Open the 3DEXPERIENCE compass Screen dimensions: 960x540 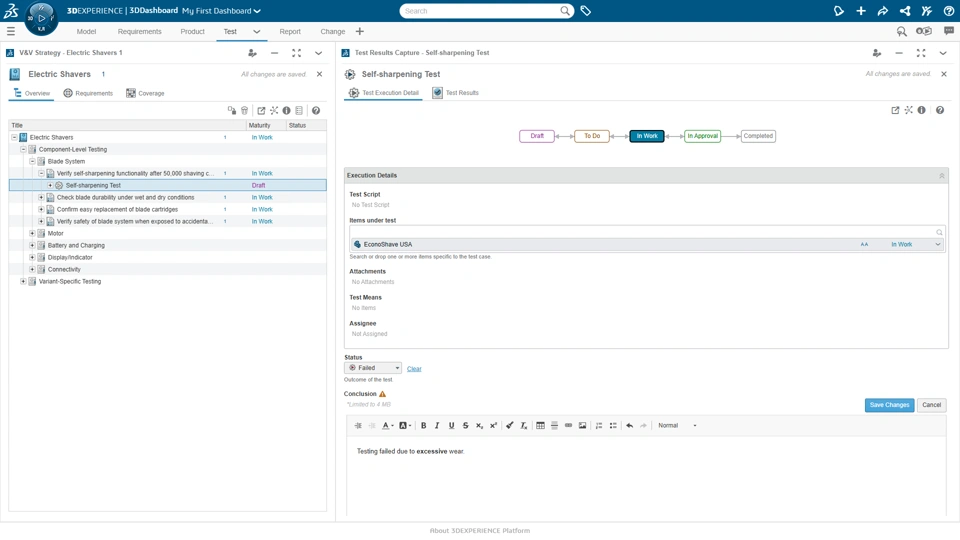coord(41,18)
